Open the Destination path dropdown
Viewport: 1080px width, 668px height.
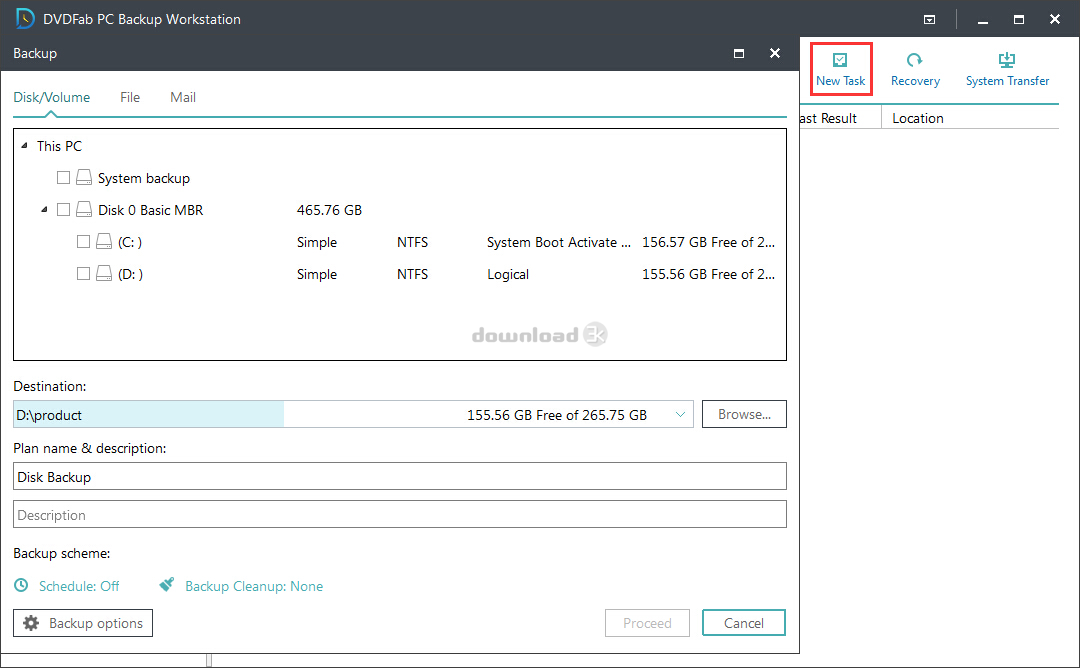click(x=680, y=414)
